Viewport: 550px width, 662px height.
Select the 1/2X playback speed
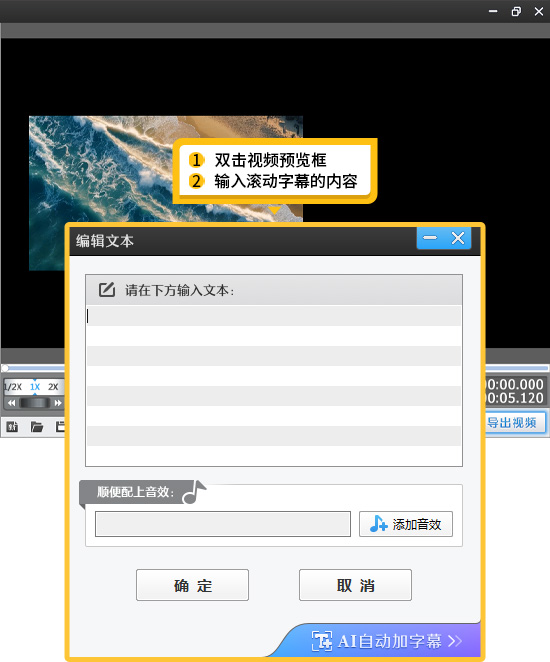pos(13,387)
